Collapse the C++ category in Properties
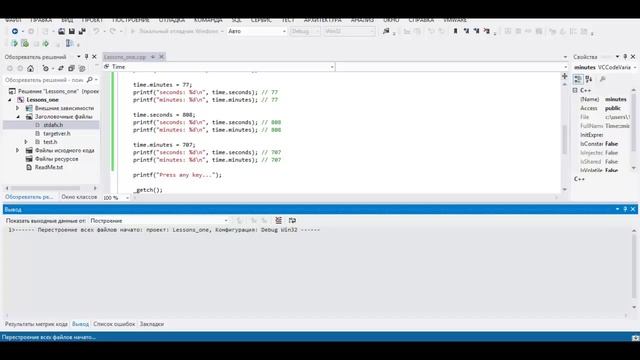This screenshot has width=640, height=360. (x=575, y=90)
